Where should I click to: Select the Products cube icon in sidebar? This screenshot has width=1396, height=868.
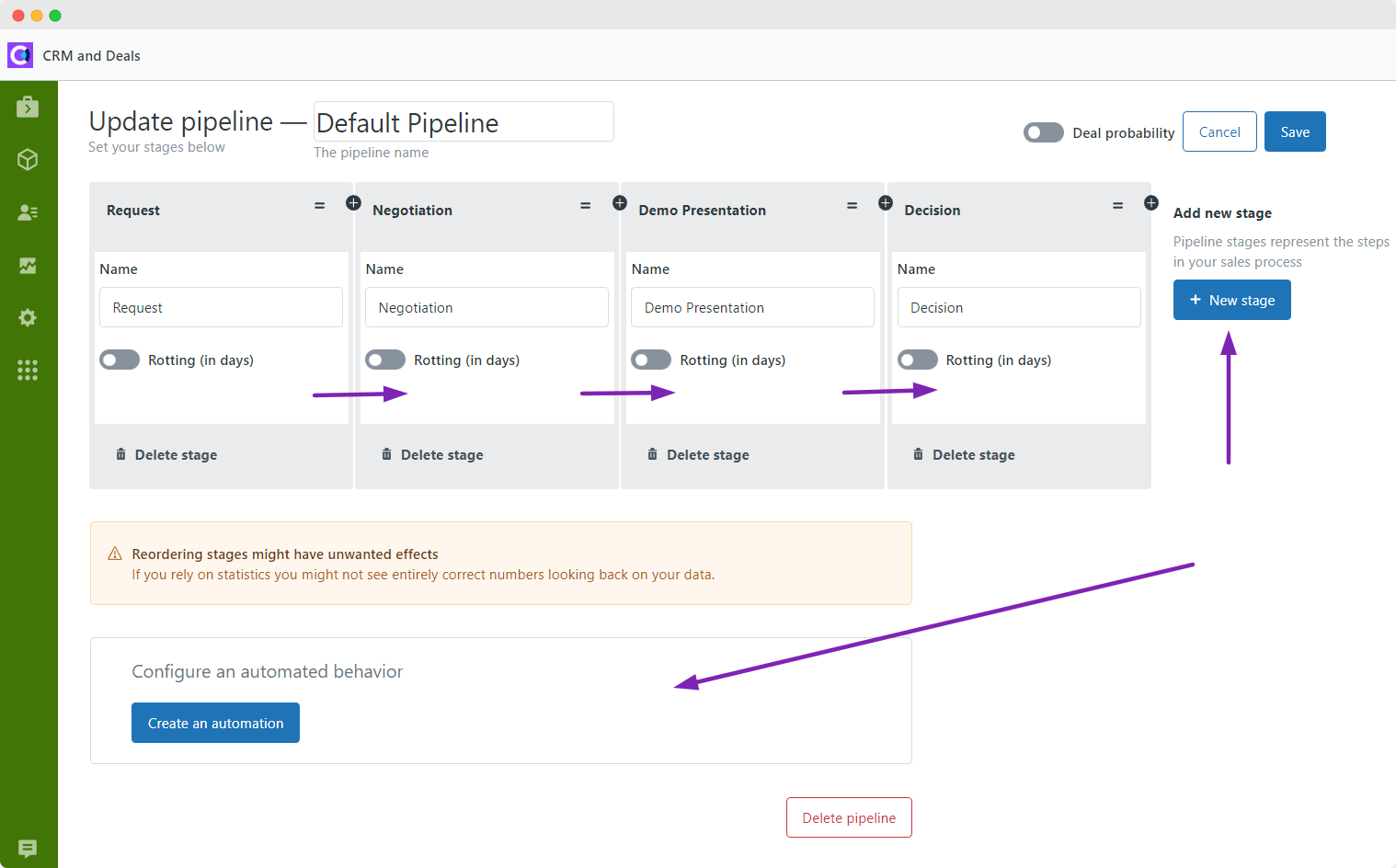point(28,159)
